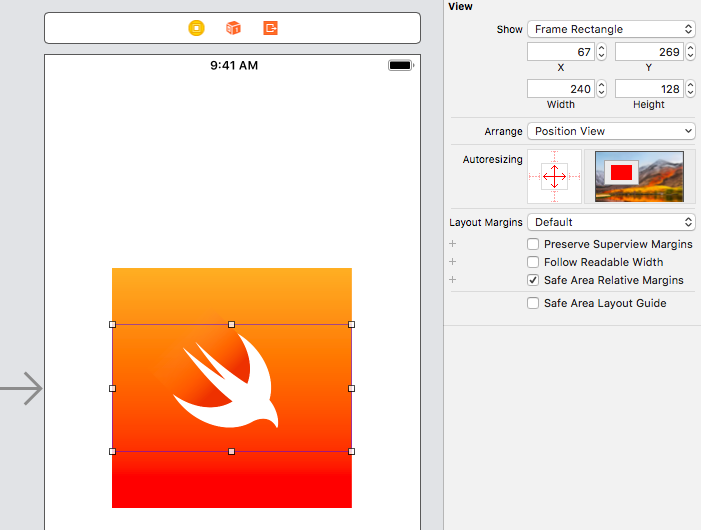Click the autoresizing preview thumbnail
This screenshot has width=701, height=530.
coord(639,176)
